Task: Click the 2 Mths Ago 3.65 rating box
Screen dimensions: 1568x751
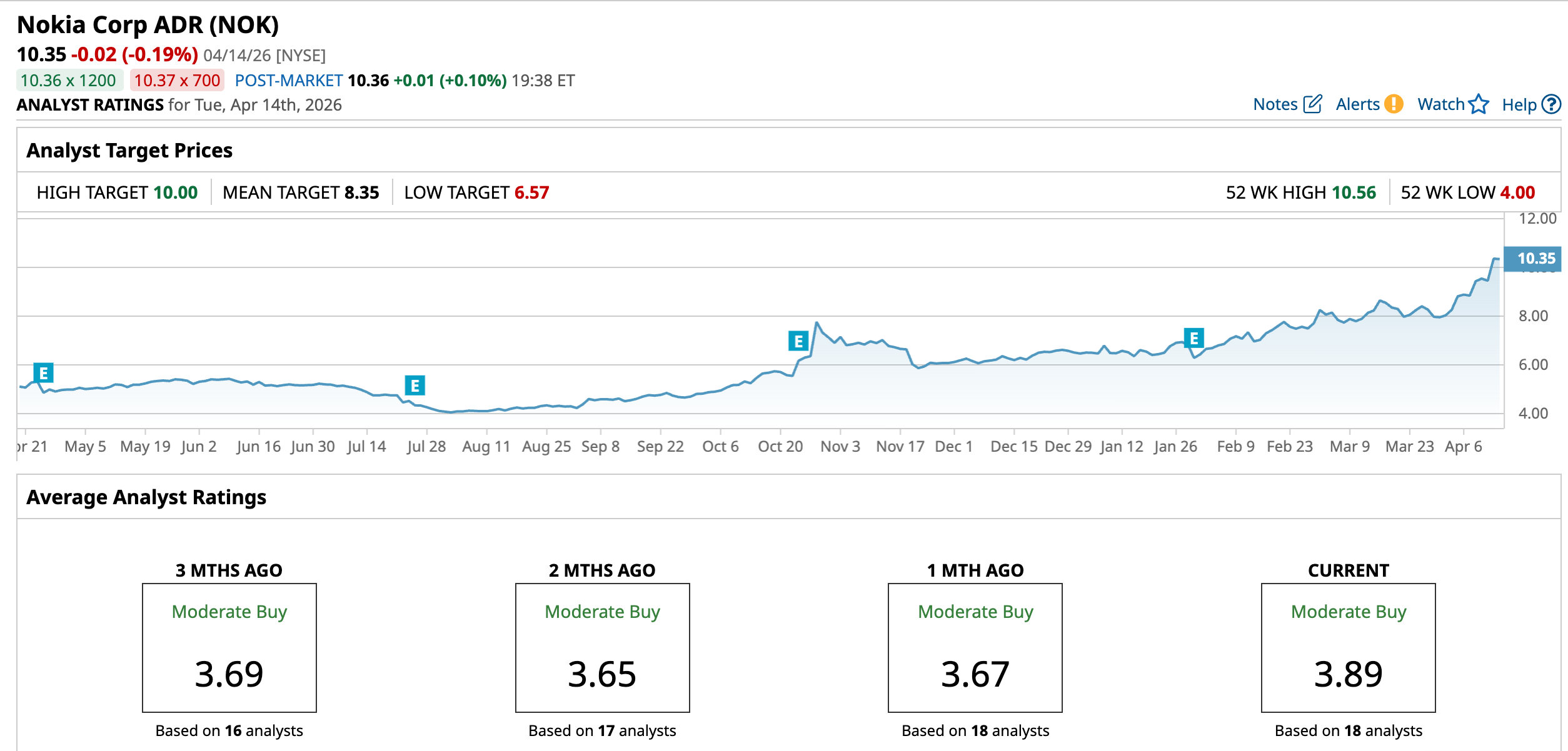Action: point(602,647)
